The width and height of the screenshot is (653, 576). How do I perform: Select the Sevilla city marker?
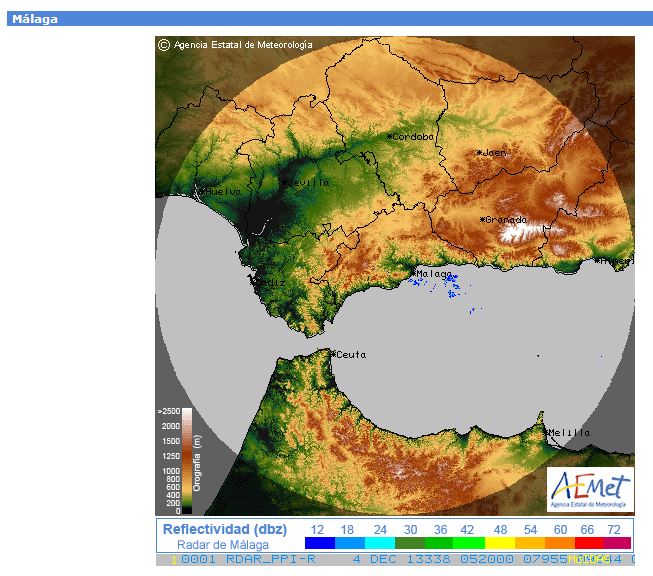(285, 183)
